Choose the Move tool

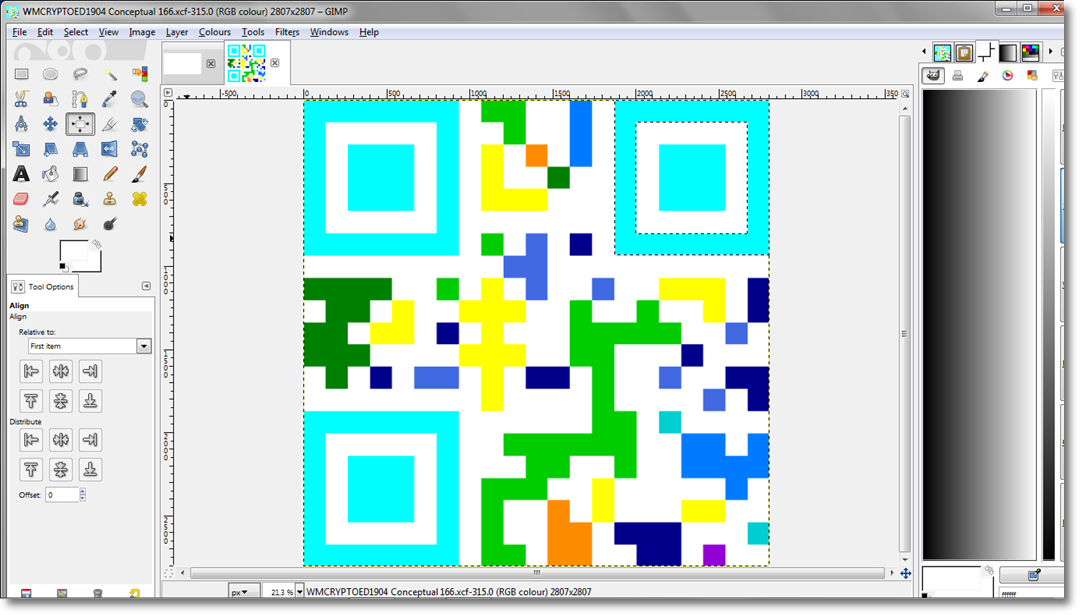click(x=50, y=124)
